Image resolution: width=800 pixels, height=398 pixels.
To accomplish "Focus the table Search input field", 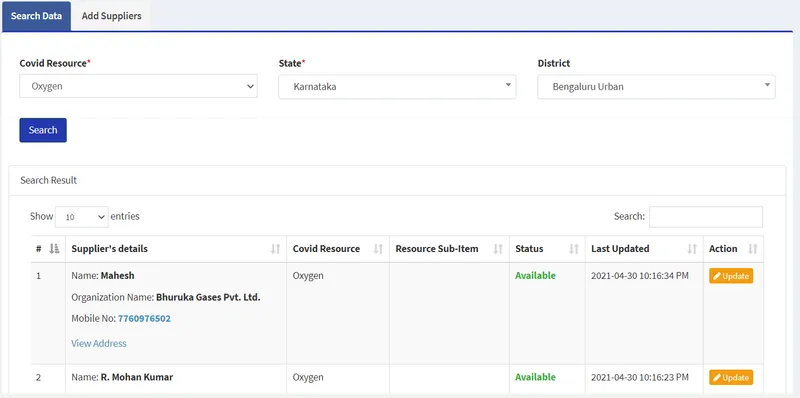I will click(706, 217).
